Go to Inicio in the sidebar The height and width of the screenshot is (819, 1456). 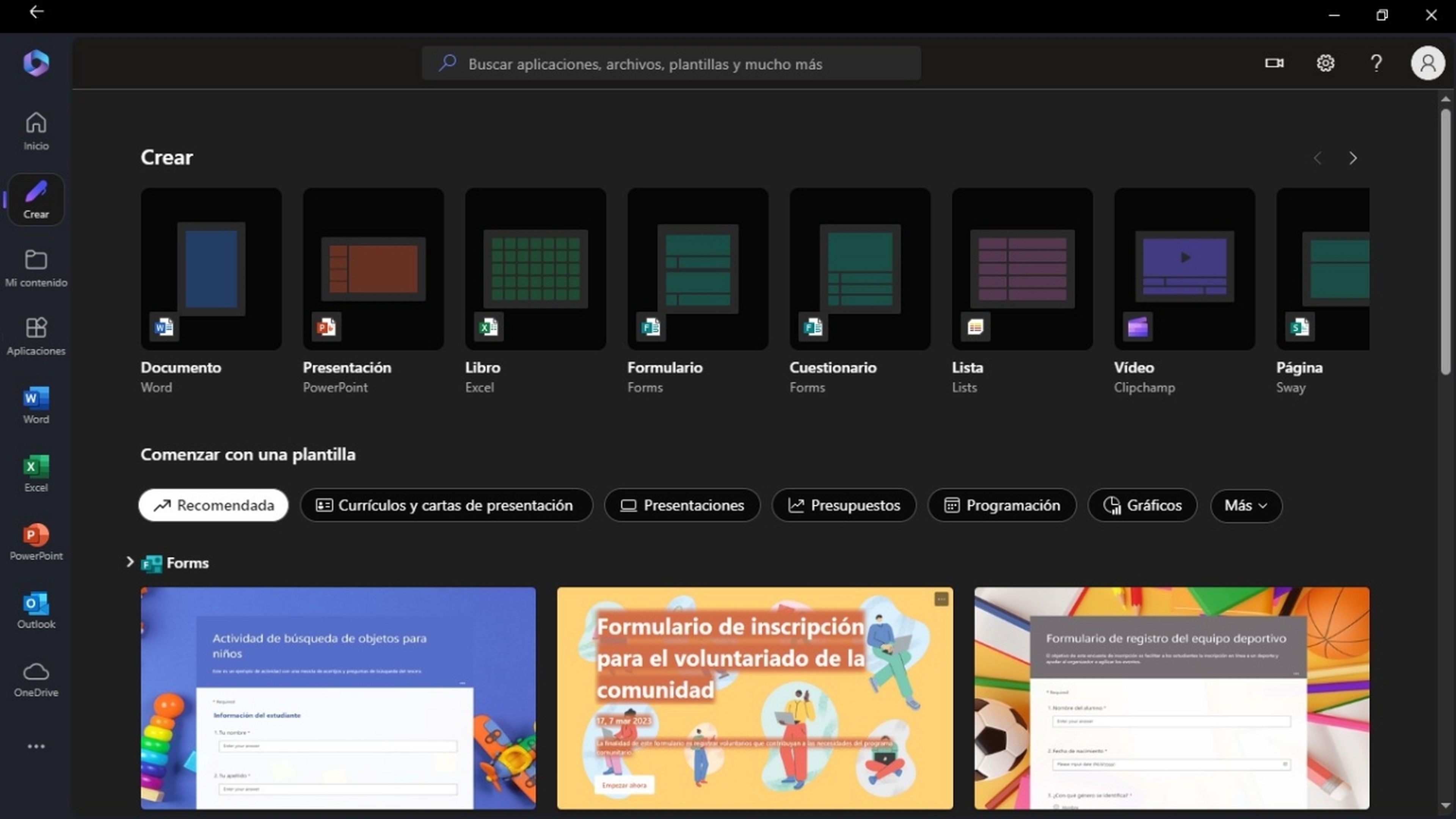[x=36, y=130]
